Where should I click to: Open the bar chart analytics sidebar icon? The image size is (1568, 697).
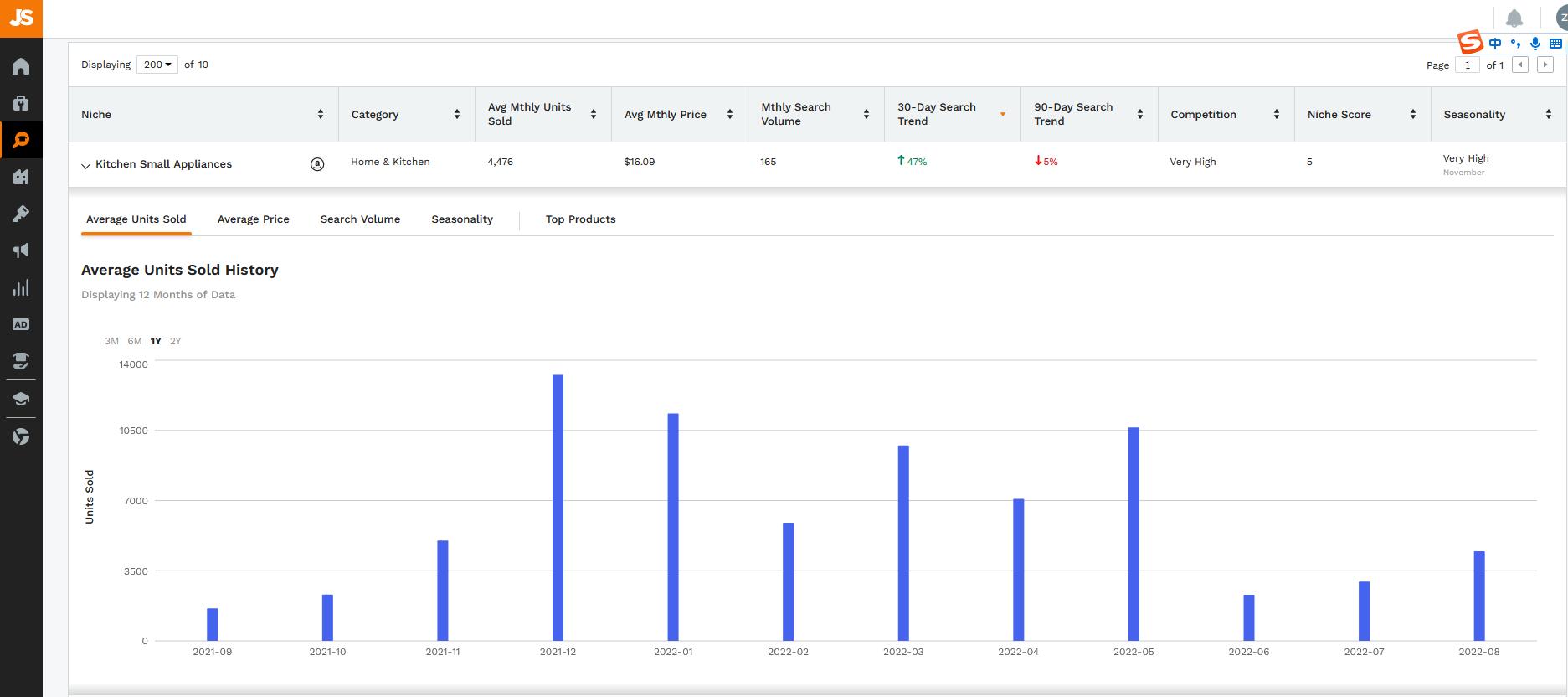[x=21, y=287]
